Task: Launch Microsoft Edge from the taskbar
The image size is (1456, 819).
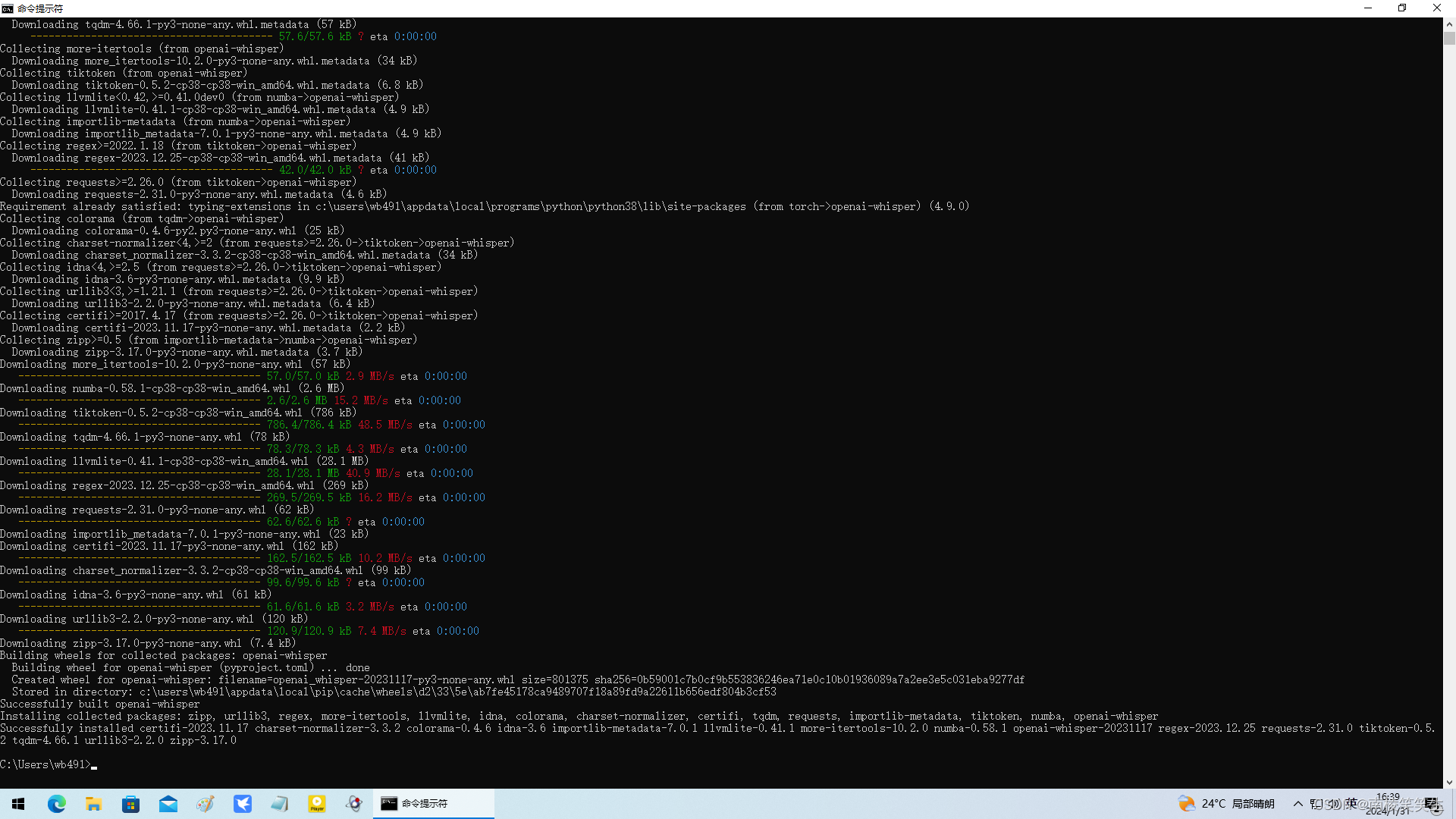Action: [57, 804]
